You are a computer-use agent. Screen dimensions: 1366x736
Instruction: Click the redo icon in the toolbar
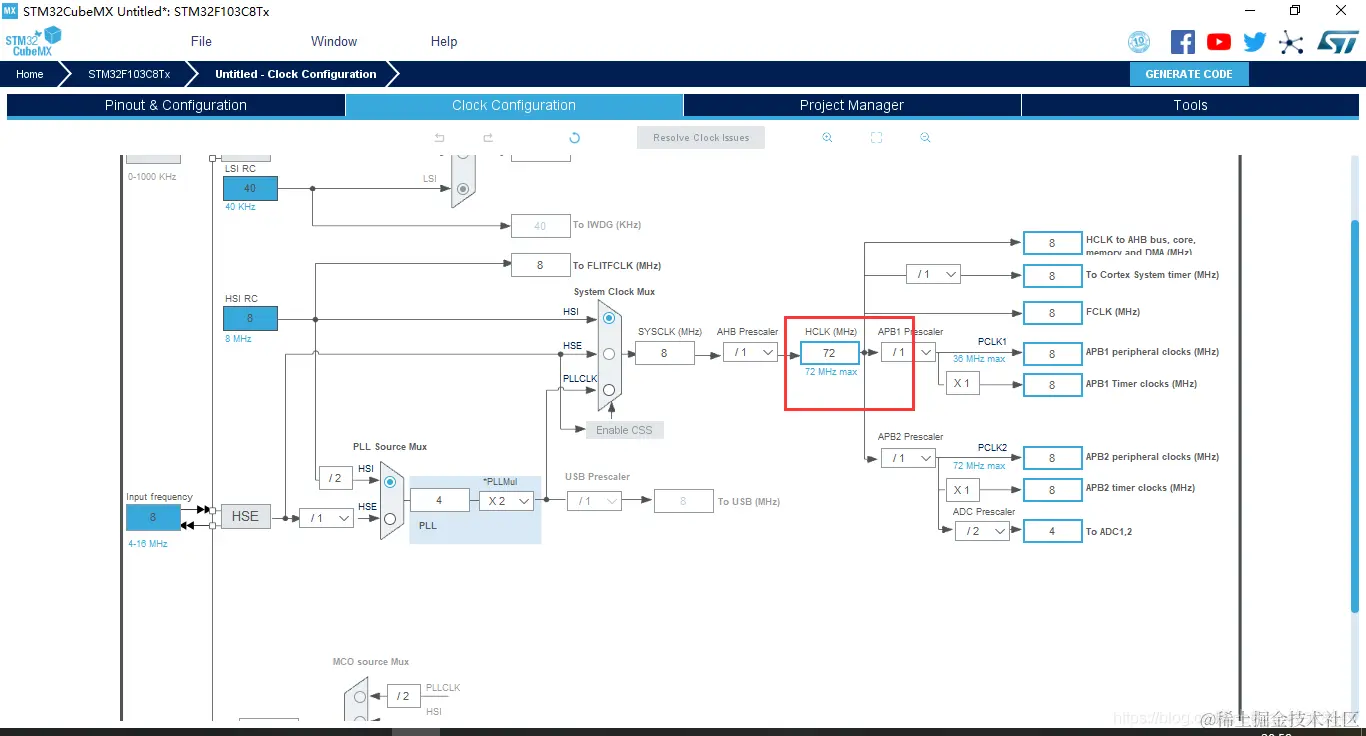(x=487, y=137)
